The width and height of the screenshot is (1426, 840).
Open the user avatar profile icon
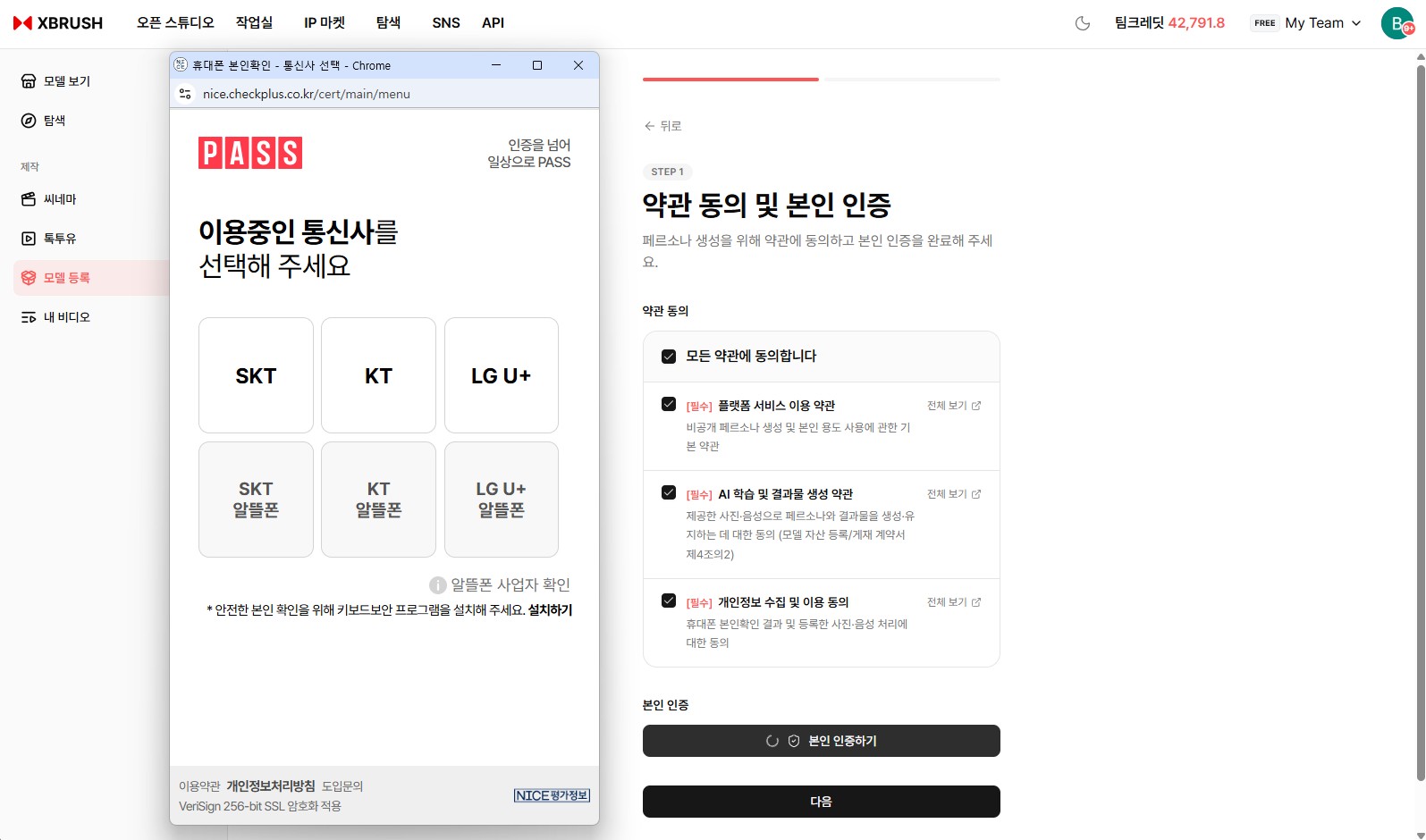(x=1396, y=23)
